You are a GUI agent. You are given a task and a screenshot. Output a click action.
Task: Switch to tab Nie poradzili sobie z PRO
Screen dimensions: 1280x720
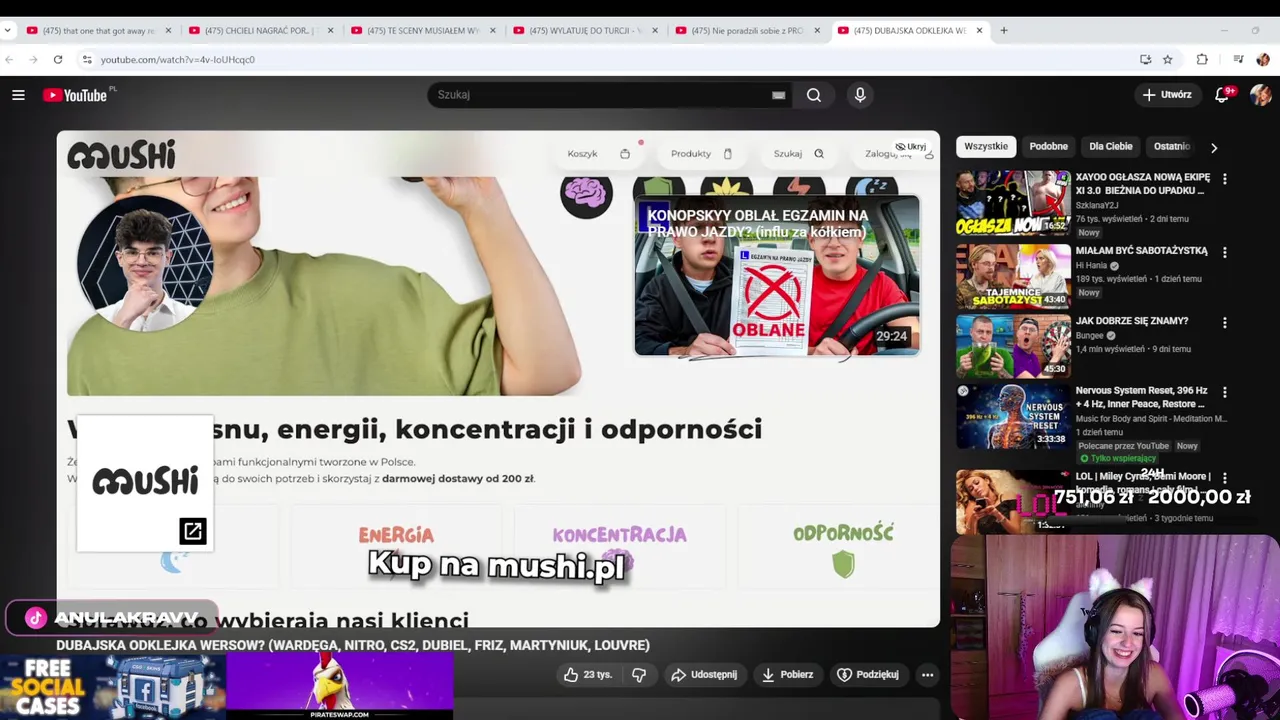point(748,30)
